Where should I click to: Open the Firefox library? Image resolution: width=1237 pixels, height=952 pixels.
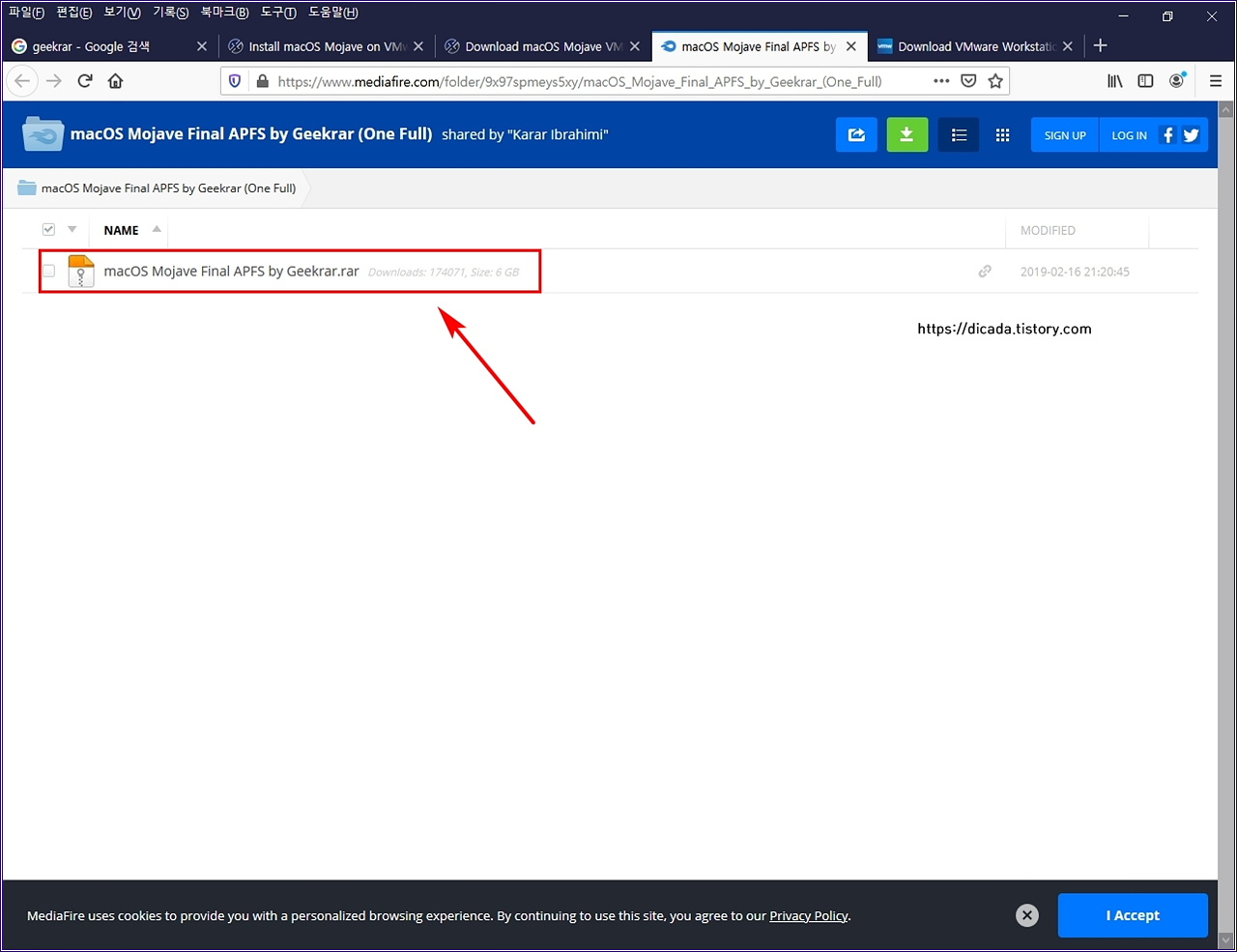click(x=1115, y=81)
